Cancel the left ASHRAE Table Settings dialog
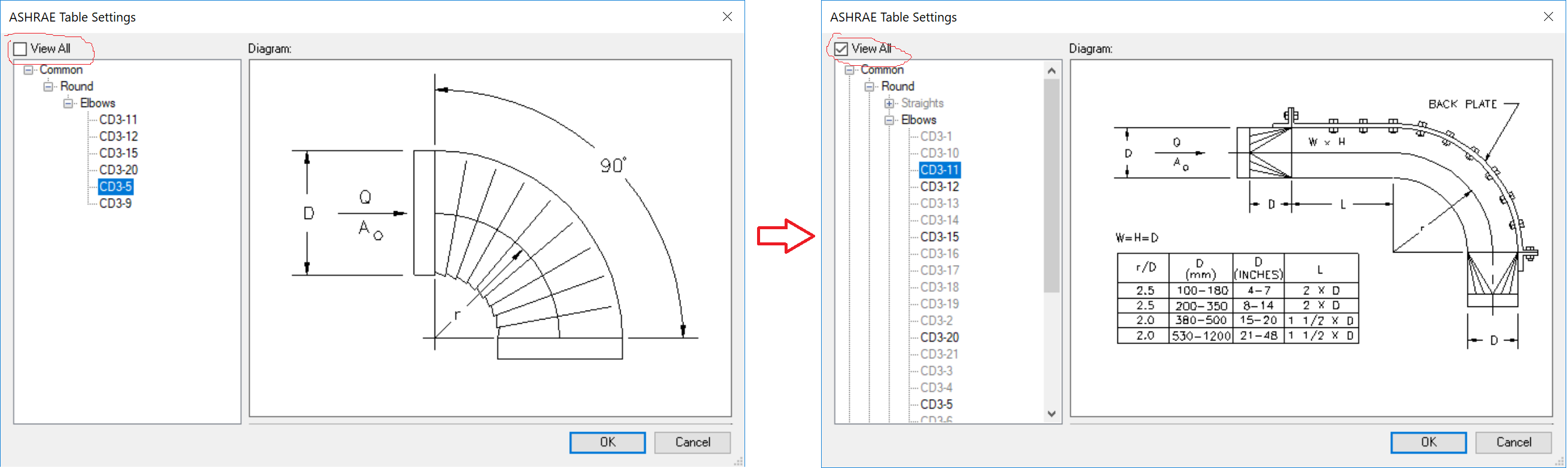 [692, 442]
